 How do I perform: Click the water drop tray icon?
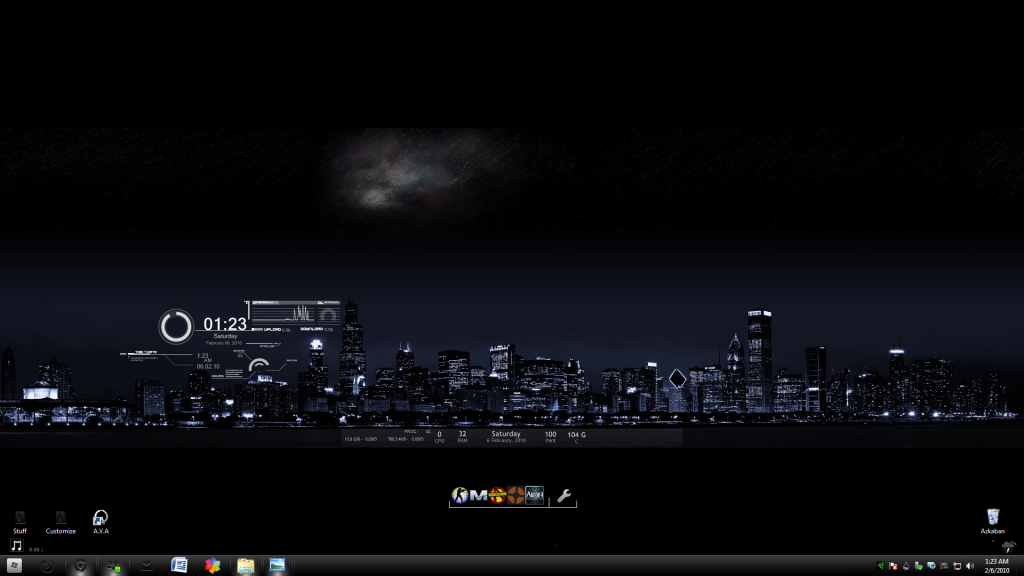[x=906, y=566]
